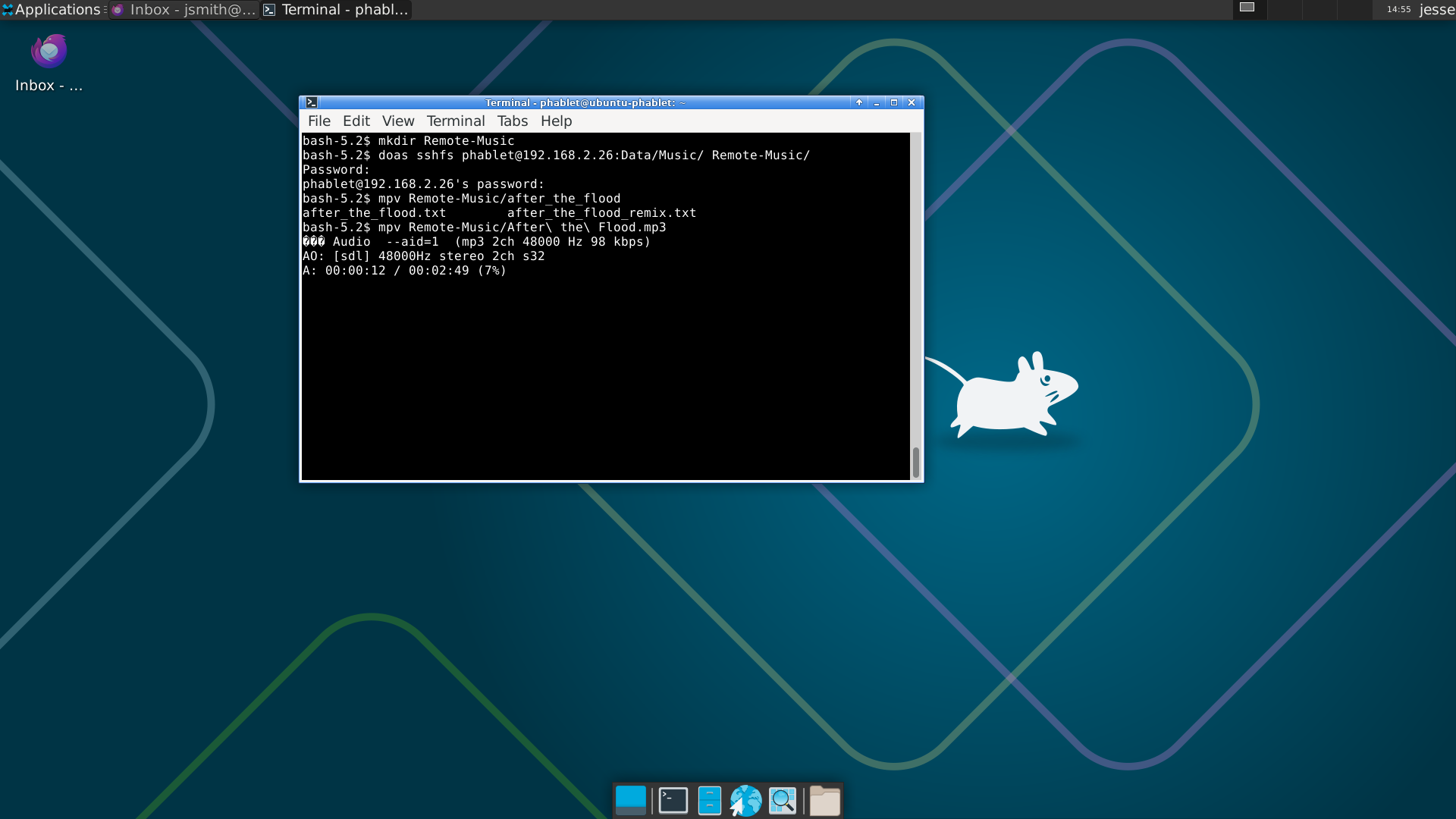Viewport: 1456px width, 819px height.
Task: Open the Tabs menu in Terminal
Action: 513,121
